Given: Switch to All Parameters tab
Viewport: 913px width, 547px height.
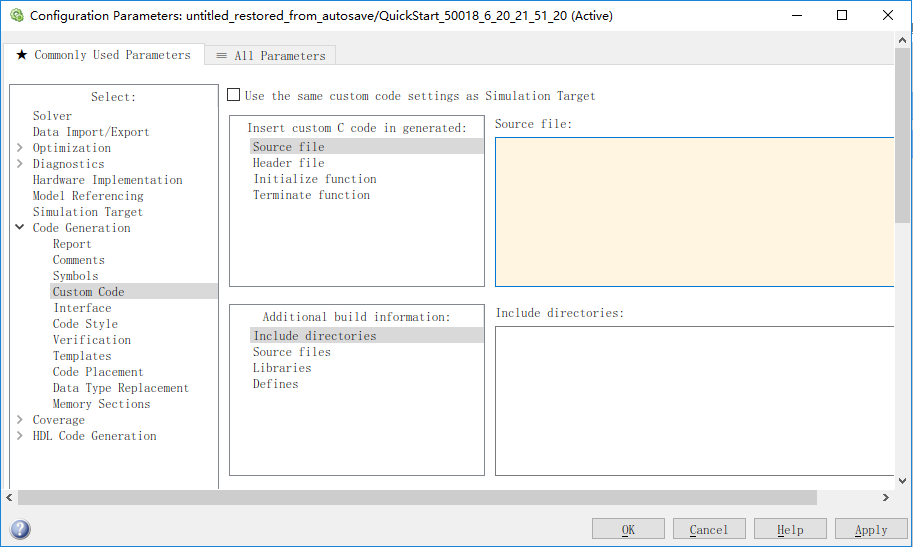Looking at the screenshot, I should [x=271, y=56].
